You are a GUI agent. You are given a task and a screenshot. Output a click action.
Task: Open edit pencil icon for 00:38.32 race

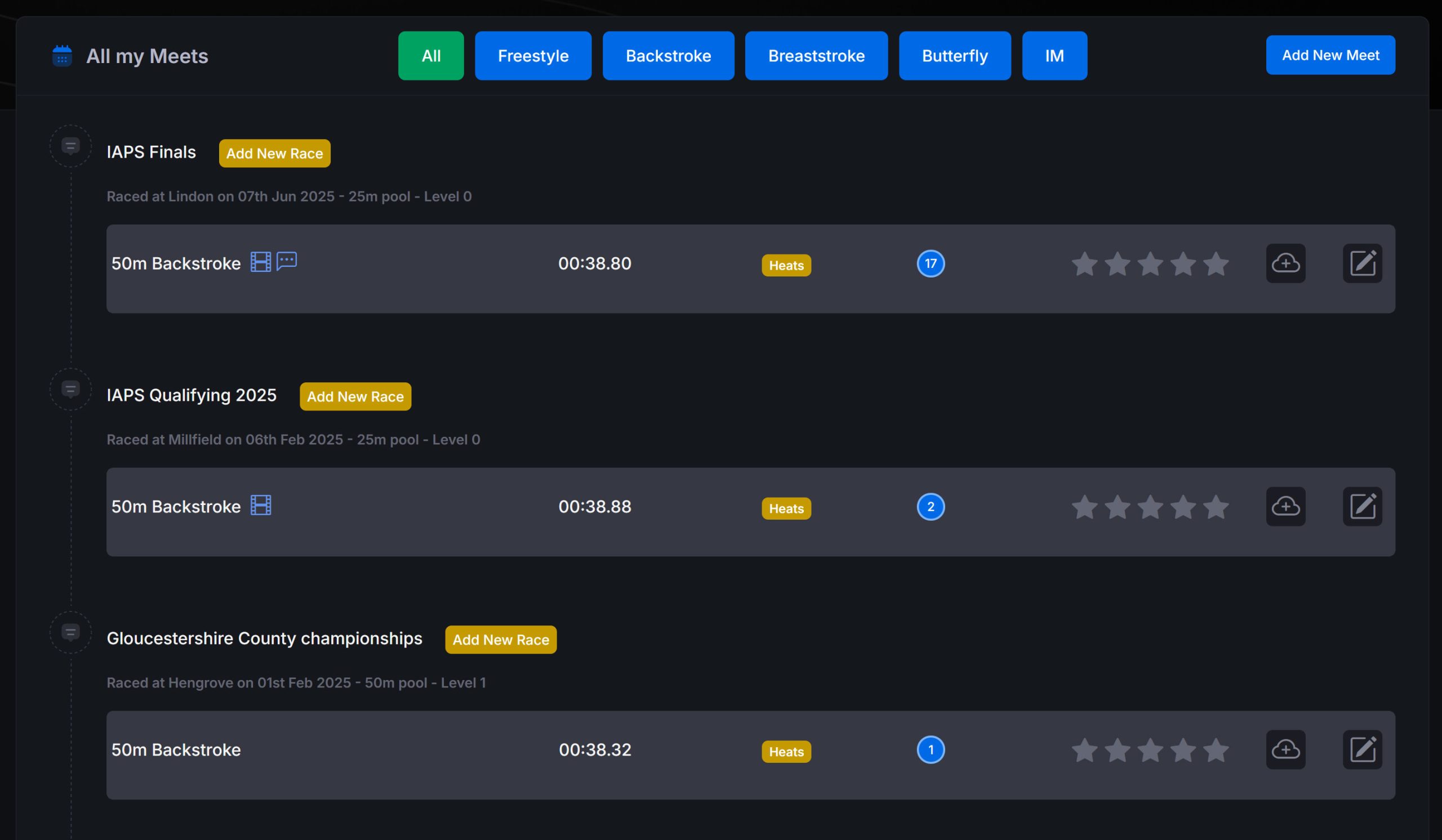click(x=1362, y=749)
